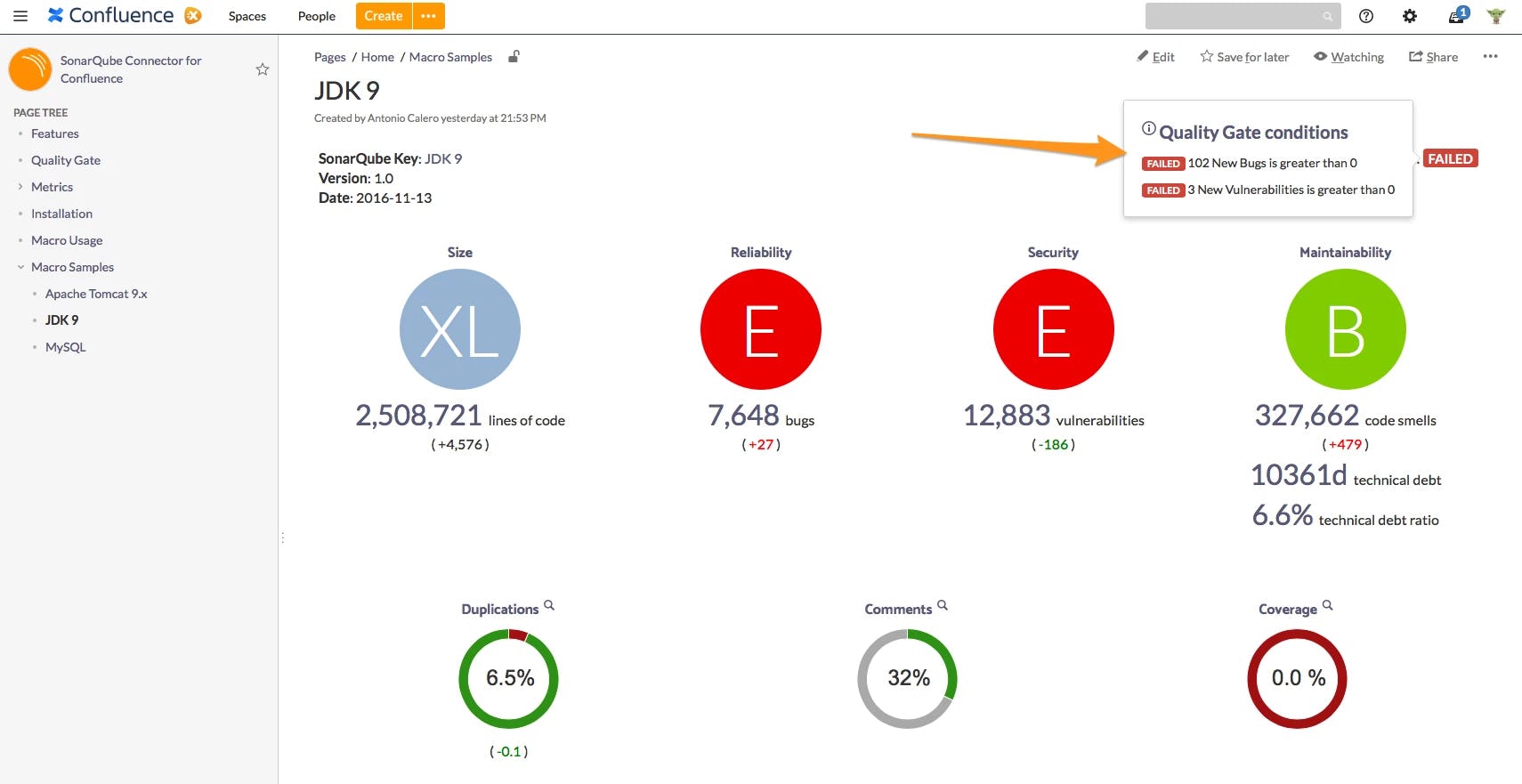Click the red FAILED status badge
The image size is (1522, 784).
(1450, 158)
